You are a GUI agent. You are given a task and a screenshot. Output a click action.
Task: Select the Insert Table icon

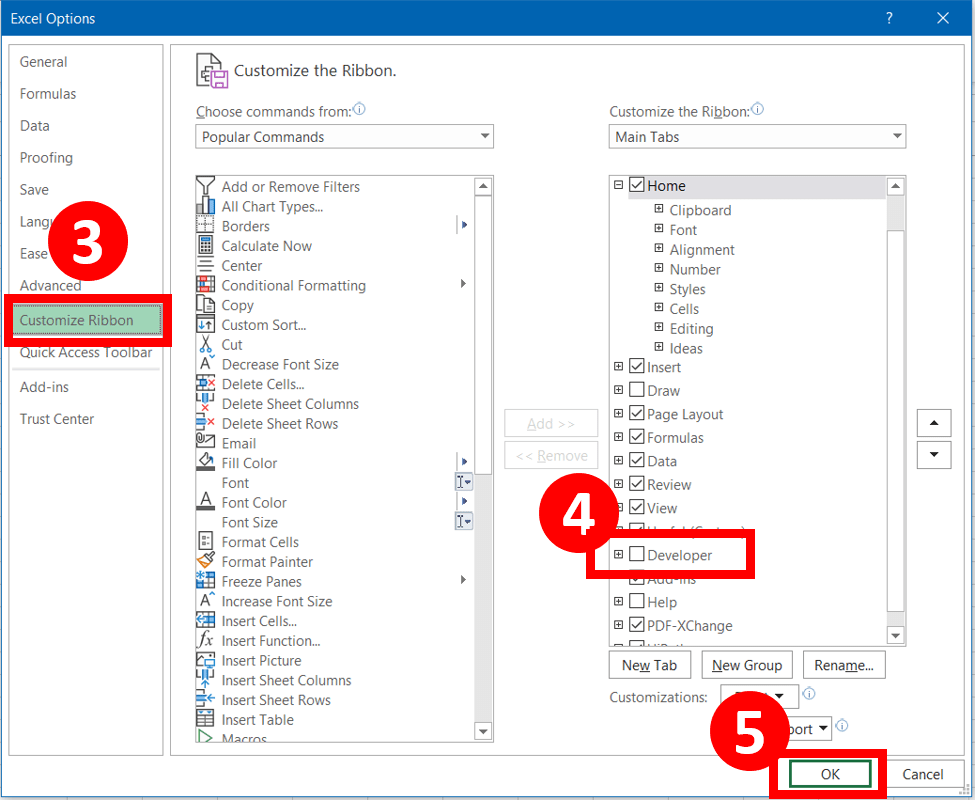(205, 720)
